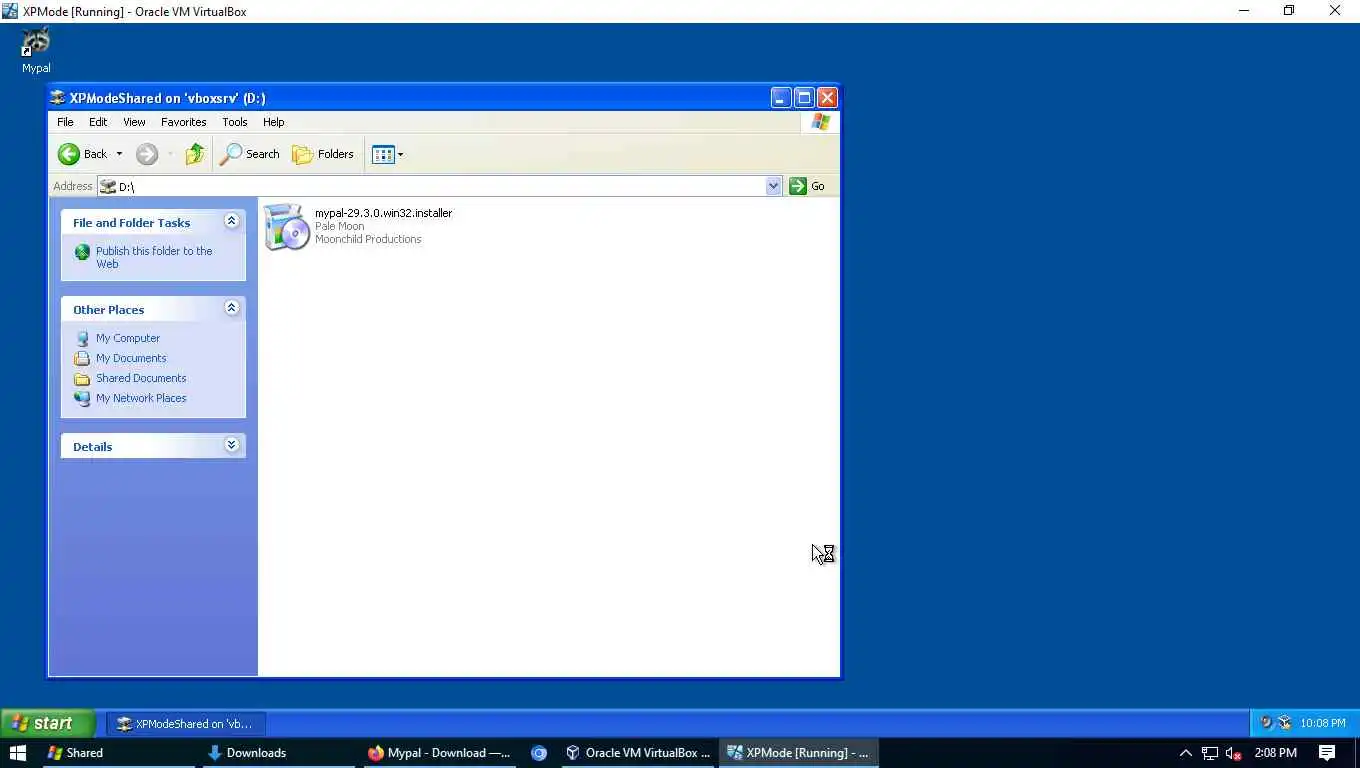Open the Tools menu
The height and width of the screenshot is (768, 1360).
pos(235,122)
